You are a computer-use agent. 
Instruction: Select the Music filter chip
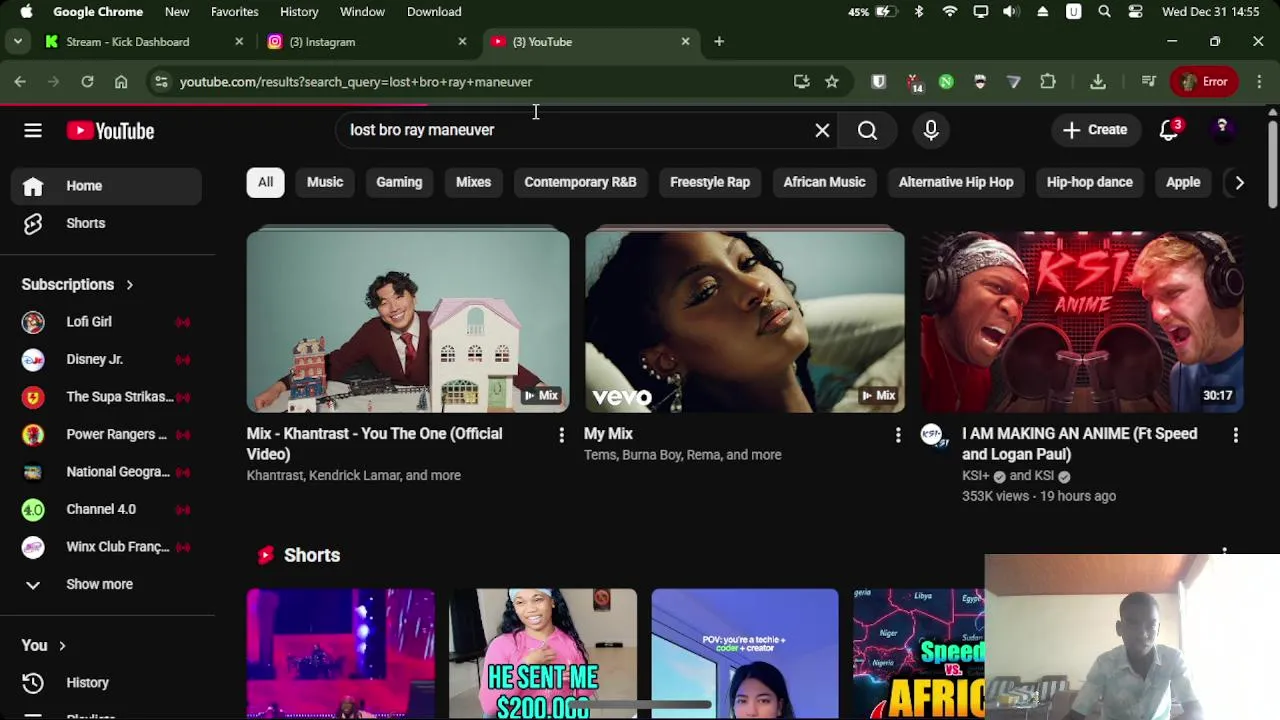pos(325,182)
